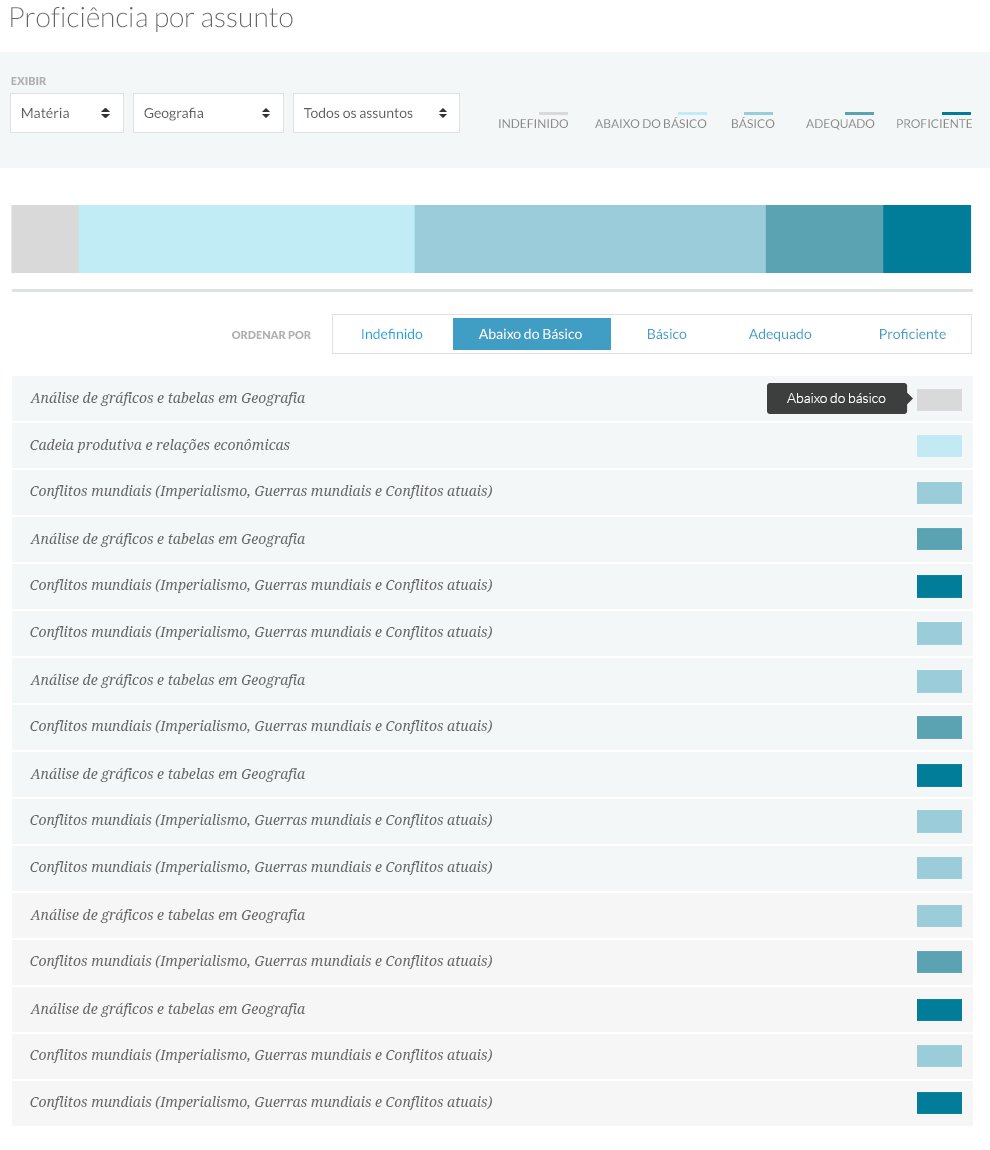The width and height of the screenshot is (990, 1150).
Task: Open the Todos os assuntos dropdown
Action: click(x=376, y=113)
